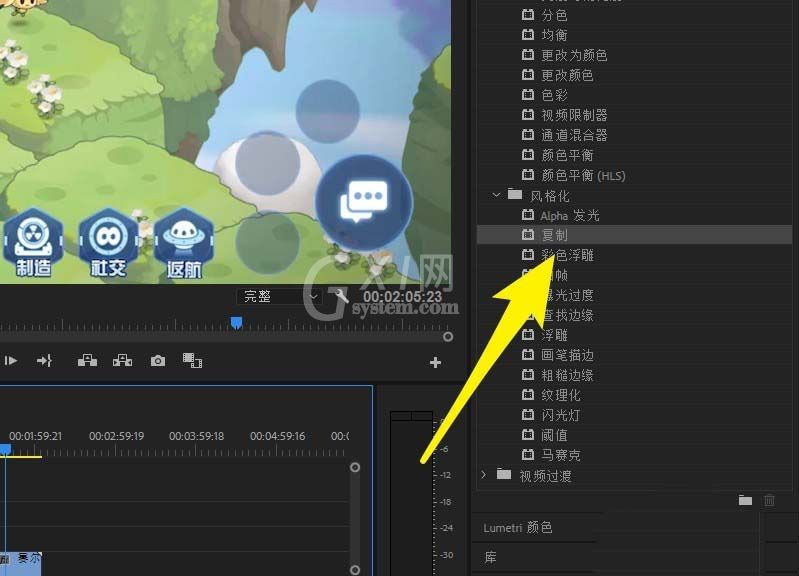
Task: Click the 分色 effect preset icon
Action: click(x=528, y=15)
